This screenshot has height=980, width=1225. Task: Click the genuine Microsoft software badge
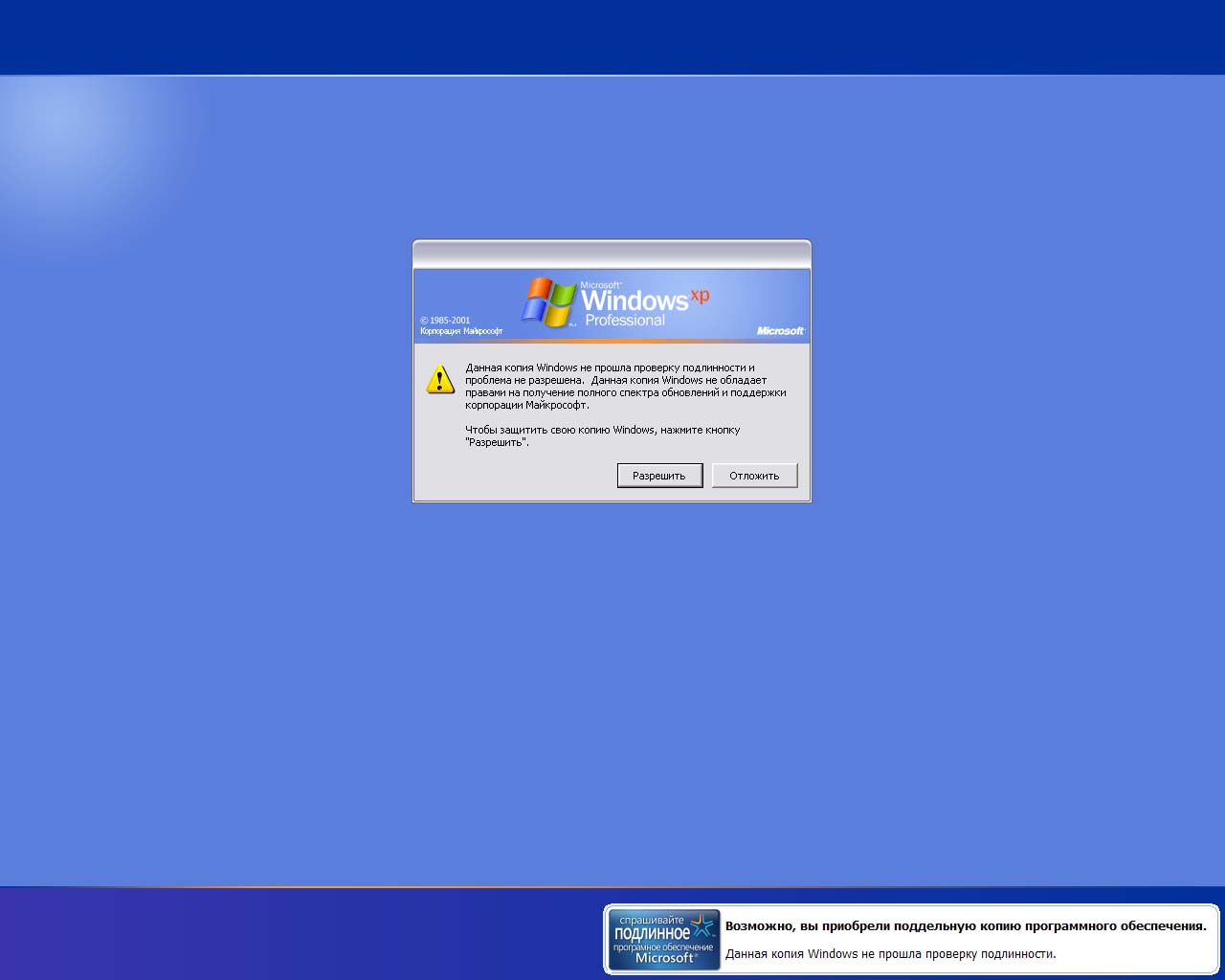click(x=664, y=940)
